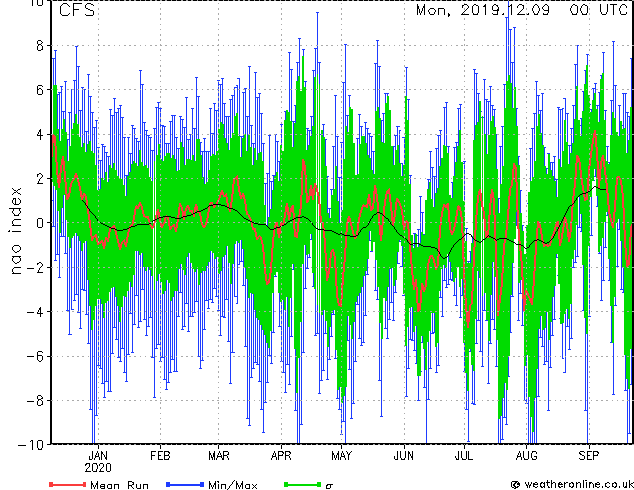Click the y-axis value -4
Image resolution: width=634 pixels, height=490 pixels.
point(35,311)
